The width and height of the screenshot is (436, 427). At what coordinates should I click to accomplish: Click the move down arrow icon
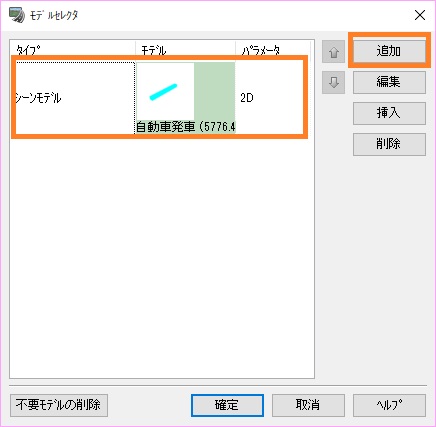click(x=333, y=82)
